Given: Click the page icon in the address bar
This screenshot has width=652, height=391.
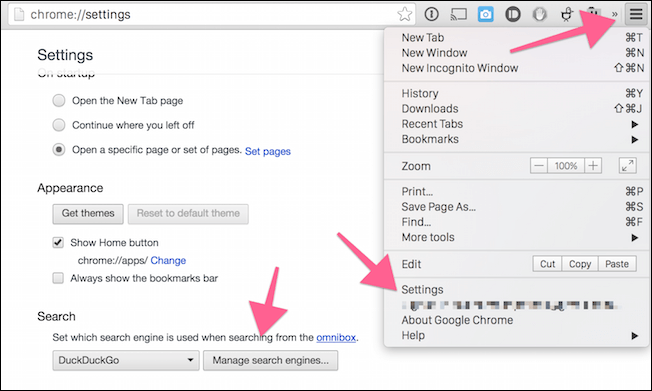Looking at the screenshot, I should pyautogui.click(x=19, y=15).
